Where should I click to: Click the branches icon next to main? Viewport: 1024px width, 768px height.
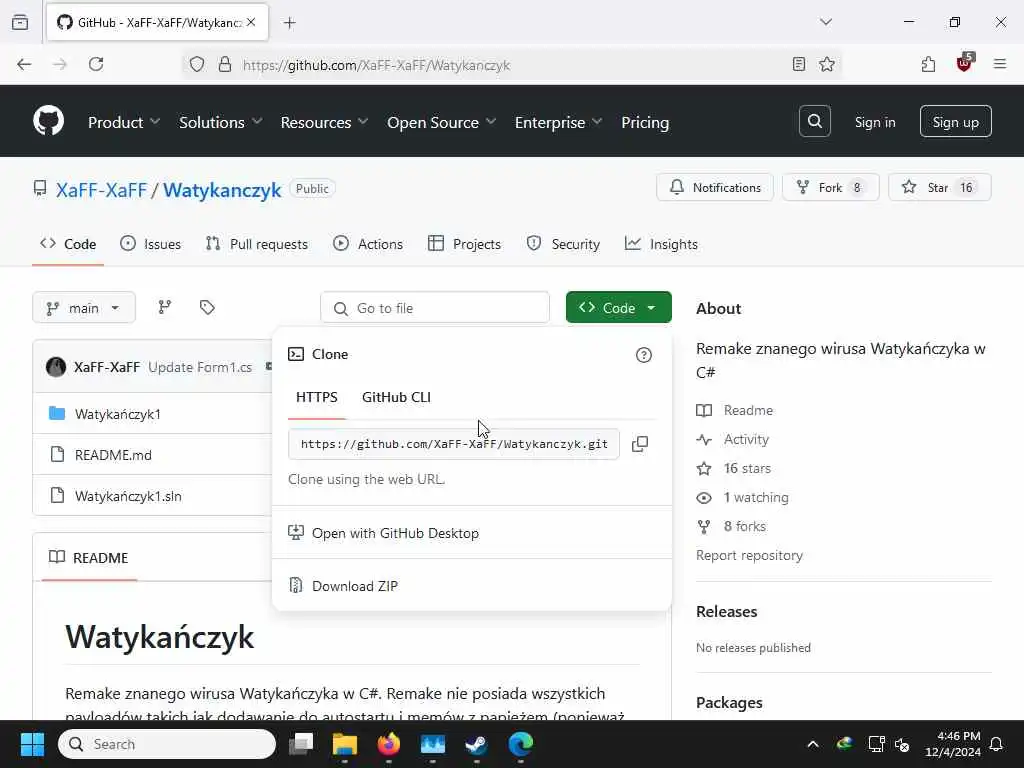[165, 307]
